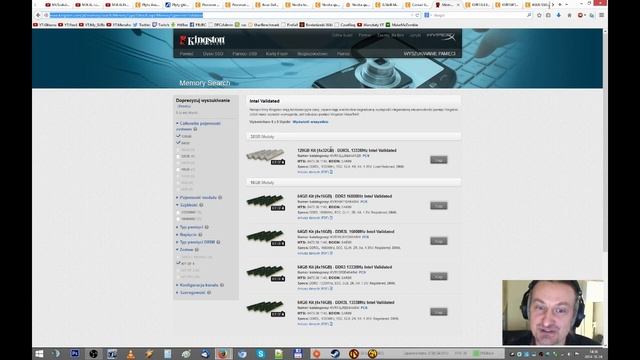Click info icon beside Szybkość

[201, 205]
